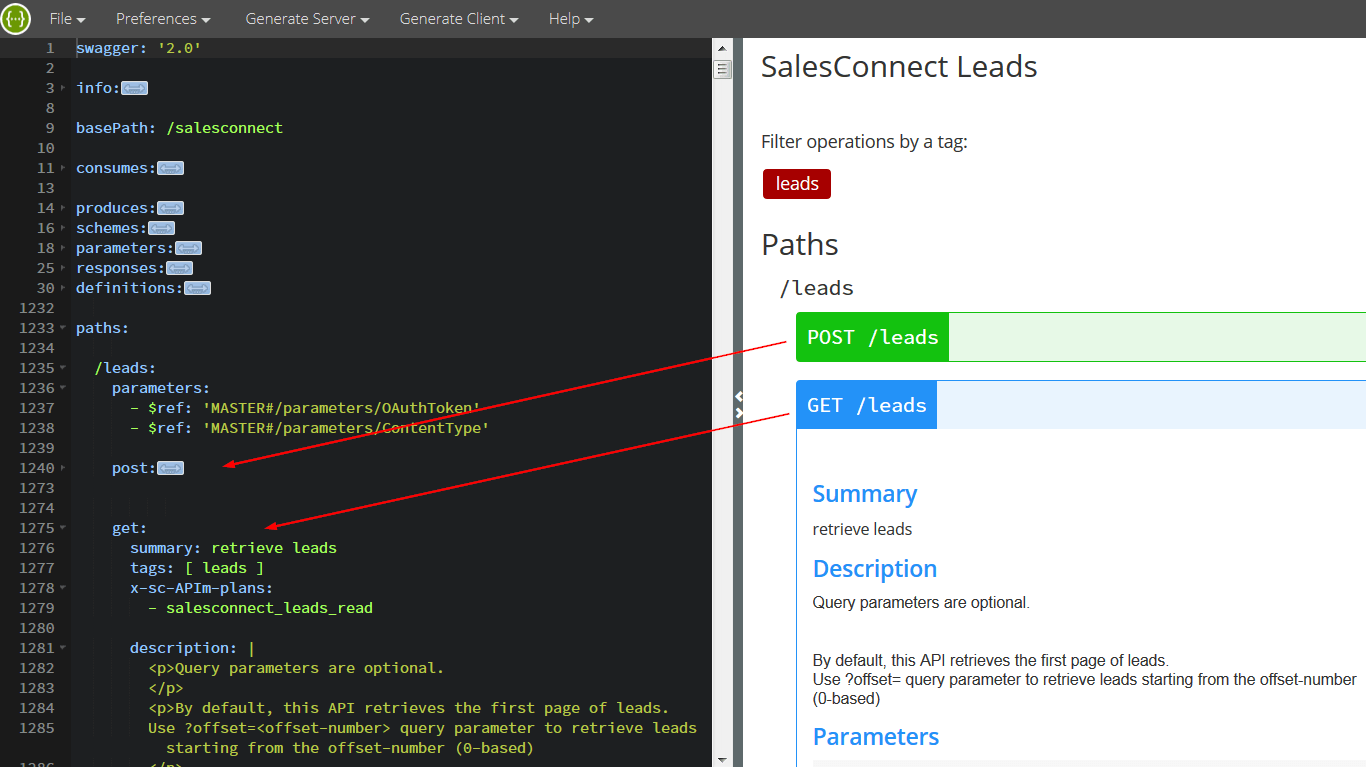Filter operations by the leads tag

point(796,183)
